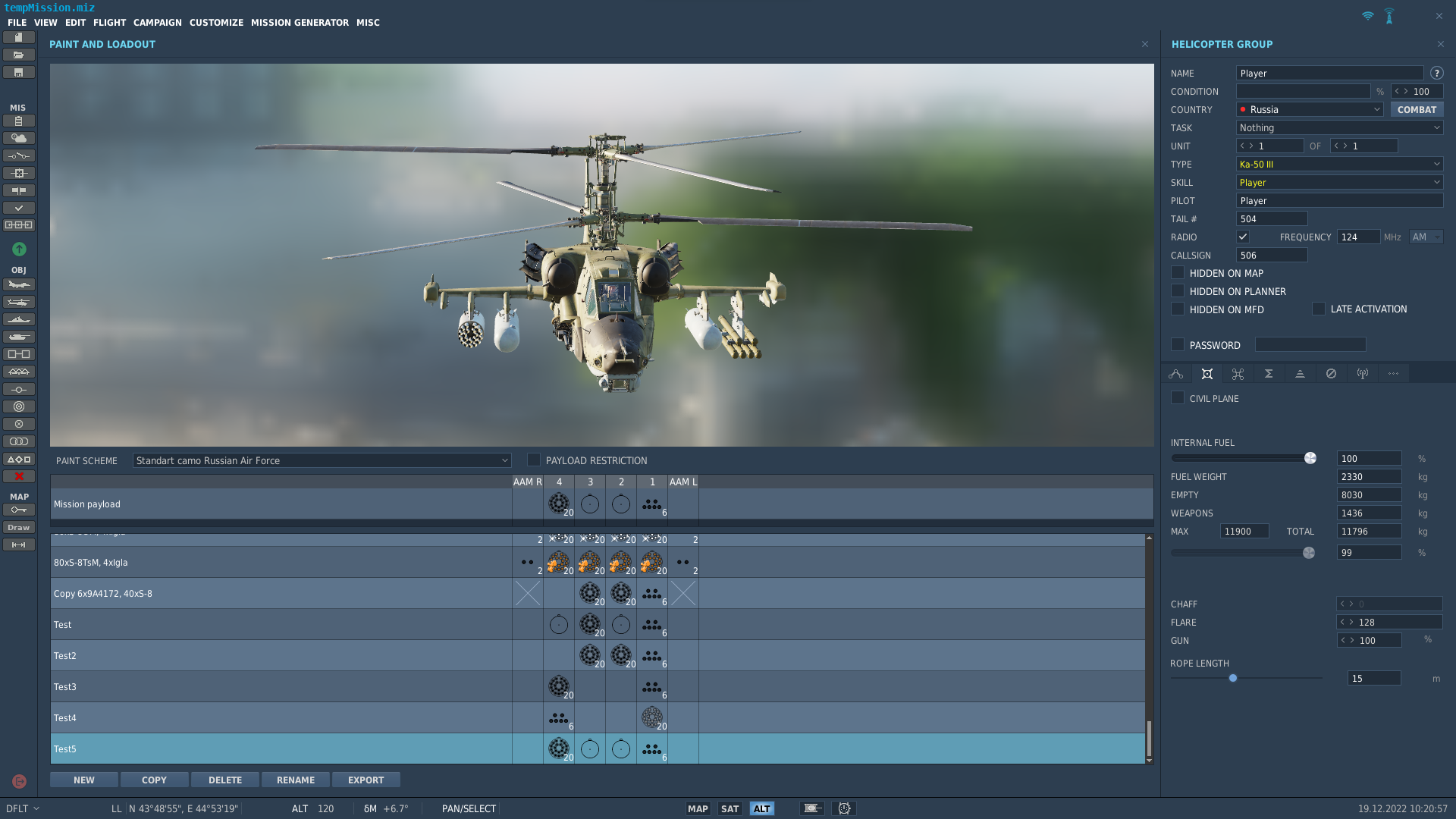Image resolution: width=1456 pixels, height=819 pixels.
Task: Click the checkmark icon in MIS section
Action: tap(19, 208)
